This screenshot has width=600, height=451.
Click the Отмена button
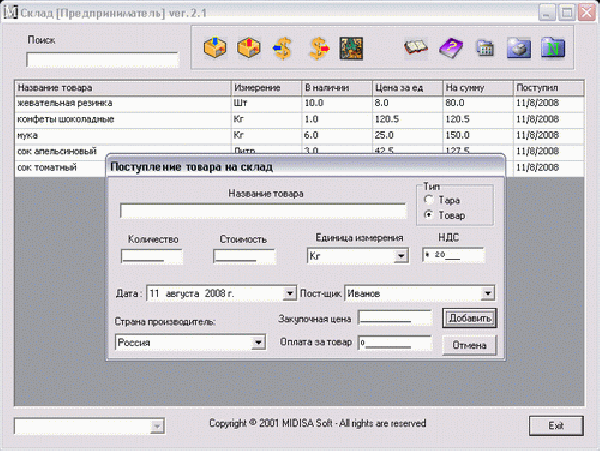coord(469,346)
